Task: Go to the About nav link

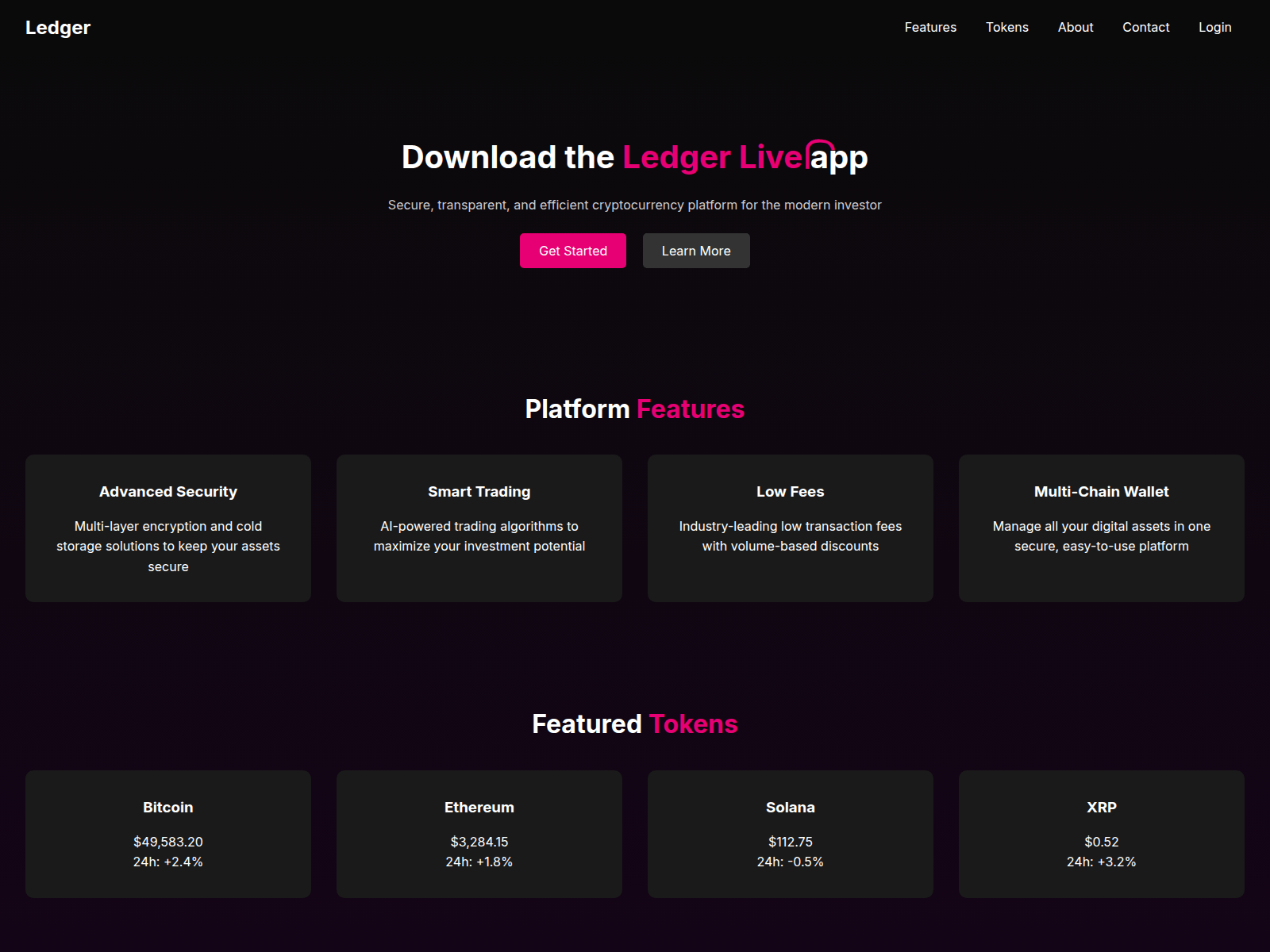Action: [1076, 27]
